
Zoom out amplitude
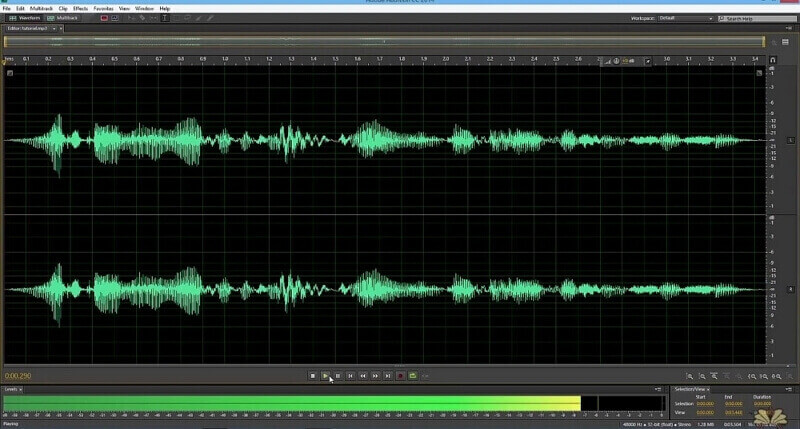click(702, 376)
